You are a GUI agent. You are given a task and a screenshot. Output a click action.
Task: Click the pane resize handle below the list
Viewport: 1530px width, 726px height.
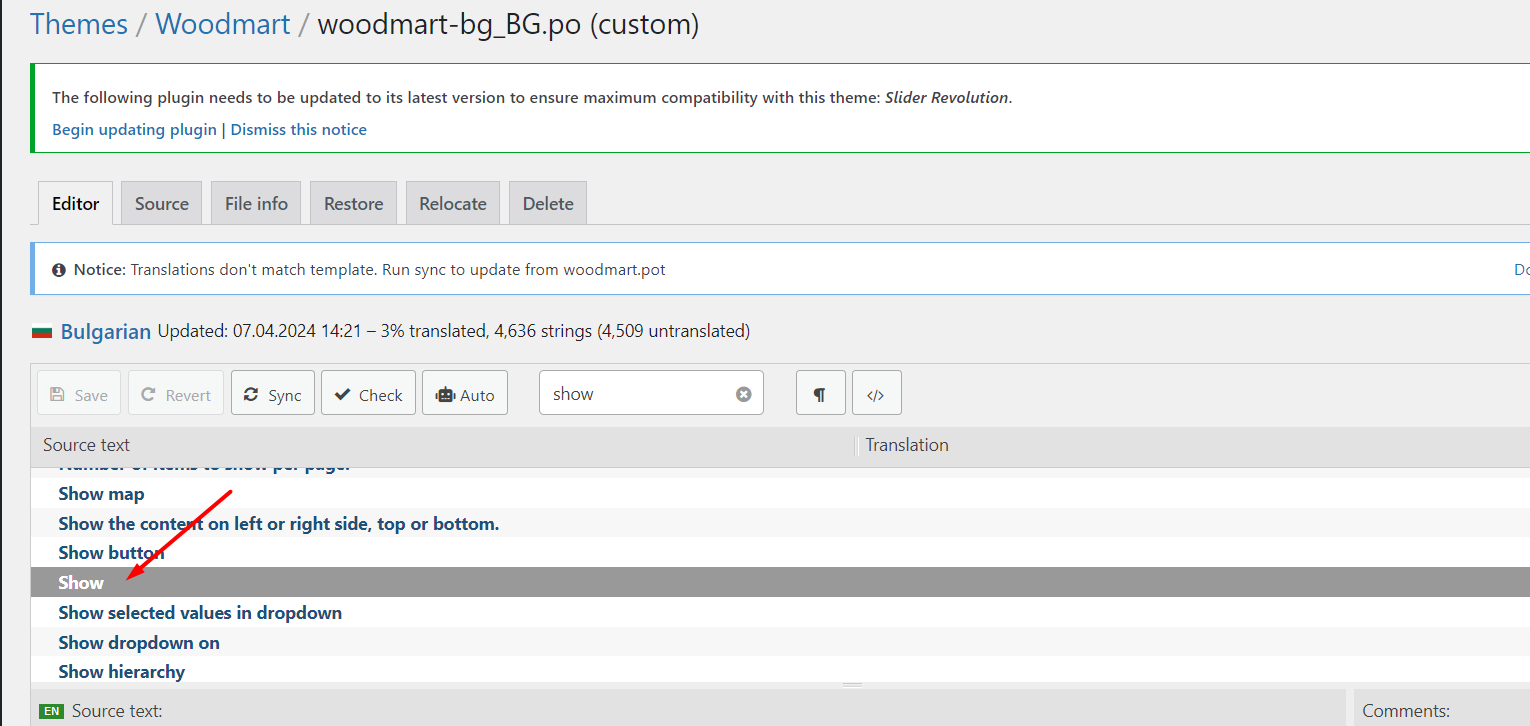[852, 685]
